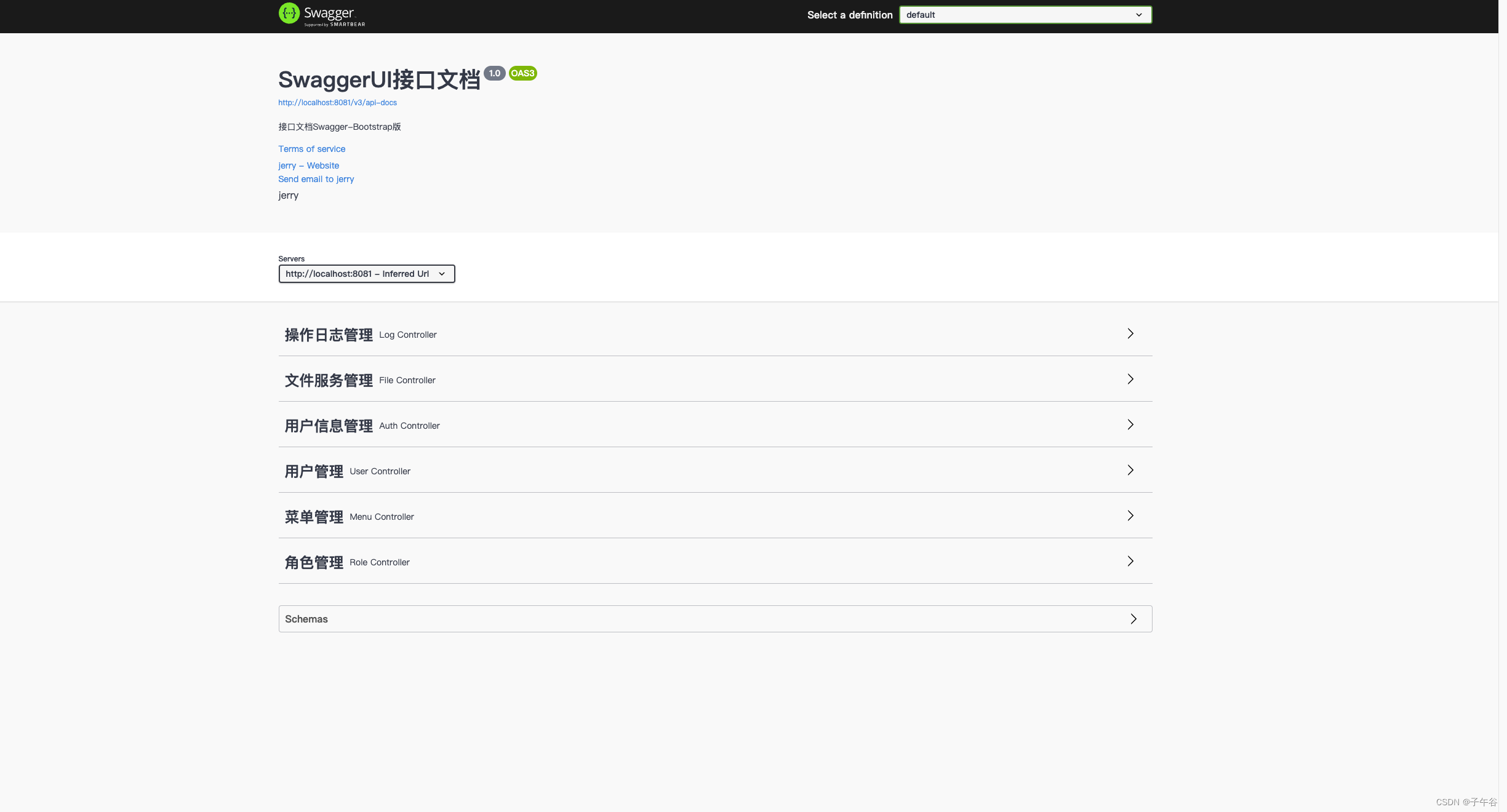Click the Swagger logo icon
1507x812 pixels.
click(289, 14)
